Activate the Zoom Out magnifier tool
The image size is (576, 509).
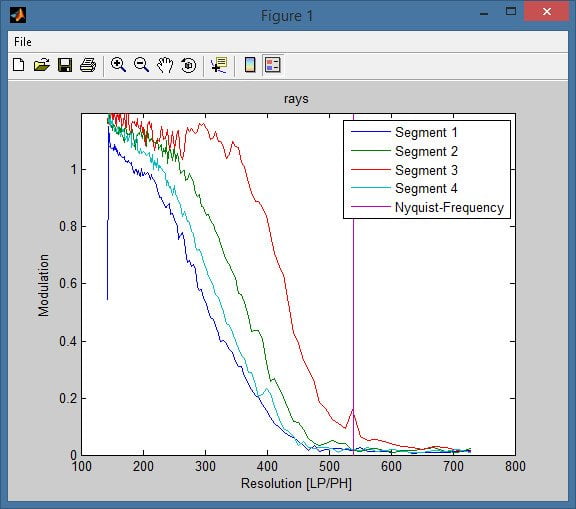[141, 65]
